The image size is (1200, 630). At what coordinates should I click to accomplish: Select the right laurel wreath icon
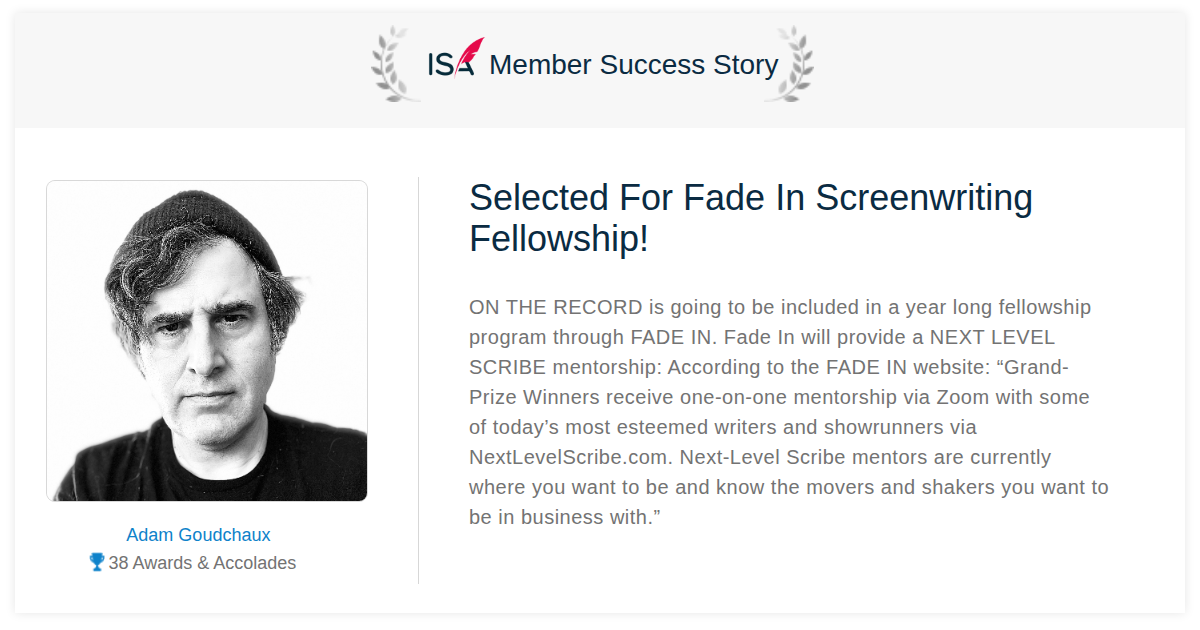click(x=789, y=64)
